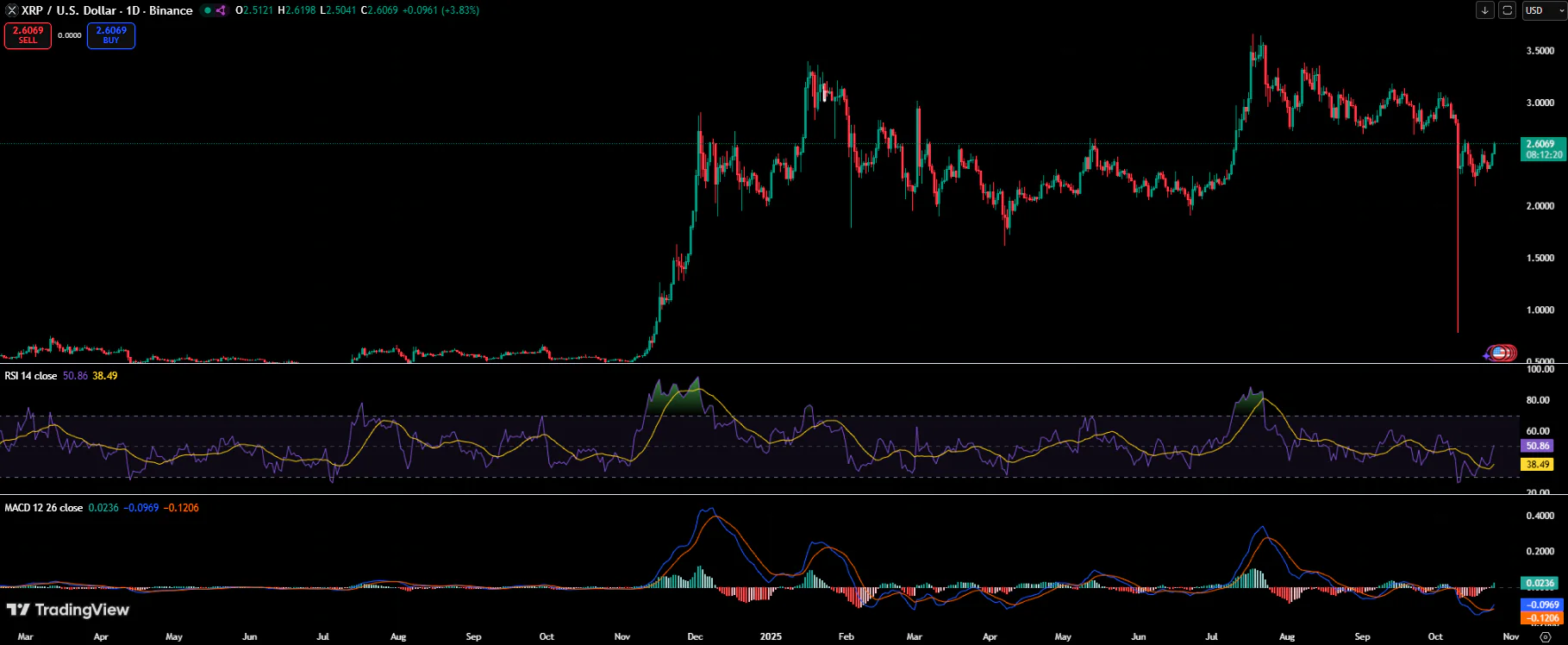This screenshot has width=1568, height=645.
Task: Click the '2025' label on the time axis
Action: tap(771, 636)
